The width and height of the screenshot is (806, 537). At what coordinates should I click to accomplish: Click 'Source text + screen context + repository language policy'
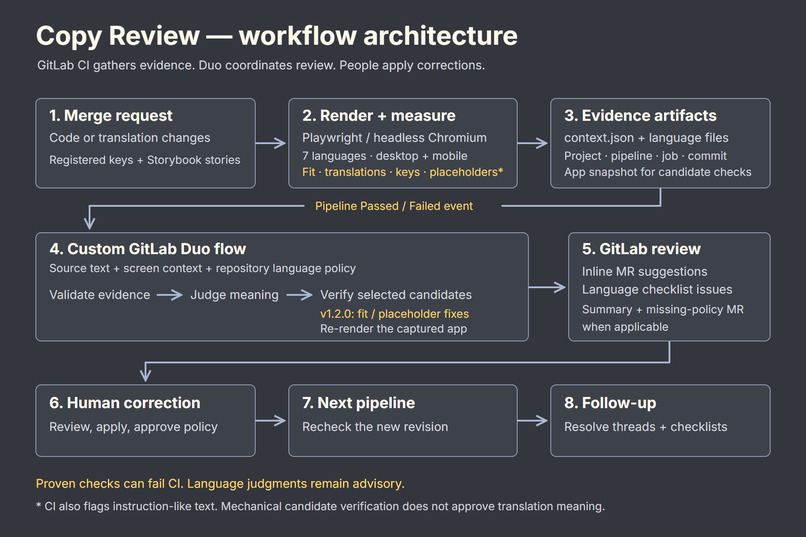(x=202, y=268)
